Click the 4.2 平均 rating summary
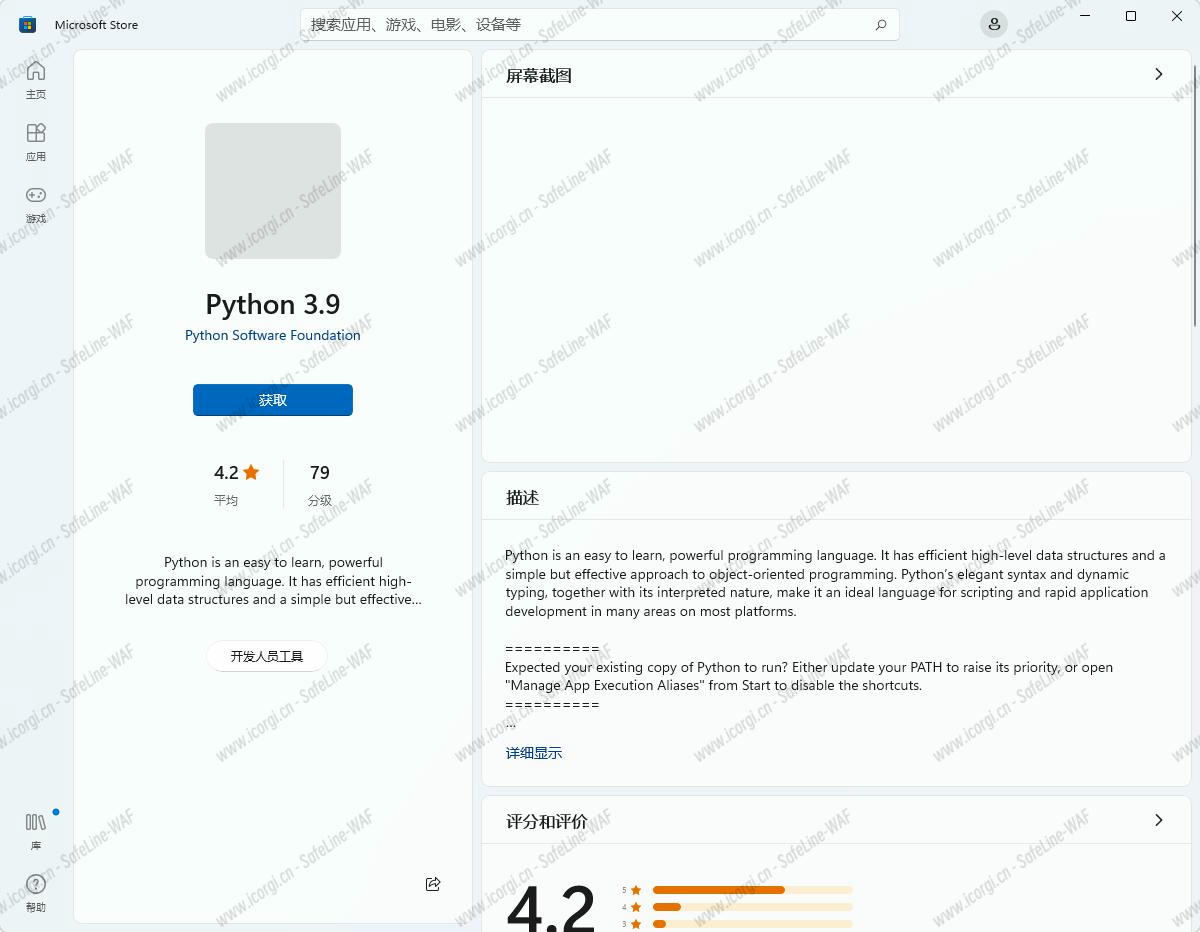Viewport: 1200px width, 932px height. coord(236,484)
